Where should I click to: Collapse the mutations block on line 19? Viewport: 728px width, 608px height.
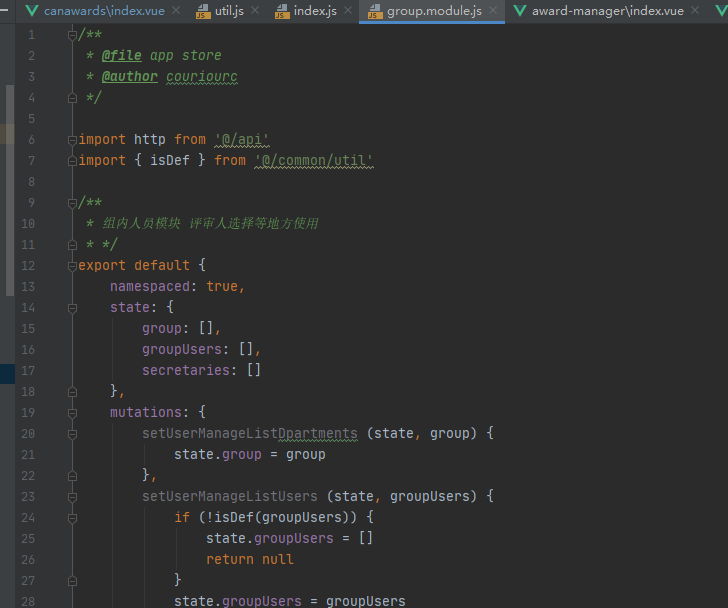point(72,412)
